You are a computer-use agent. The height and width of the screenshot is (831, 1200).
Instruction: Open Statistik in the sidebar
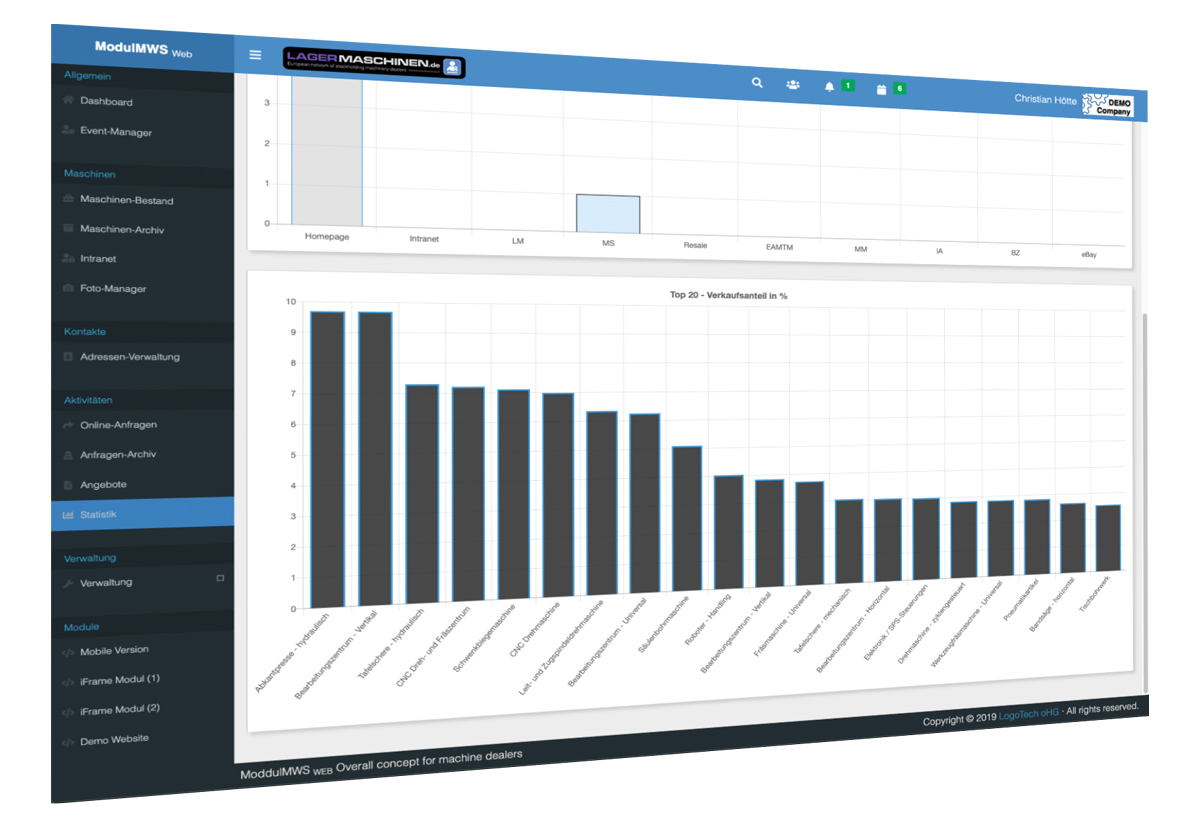pyautogui.click(x=98, y=514)
